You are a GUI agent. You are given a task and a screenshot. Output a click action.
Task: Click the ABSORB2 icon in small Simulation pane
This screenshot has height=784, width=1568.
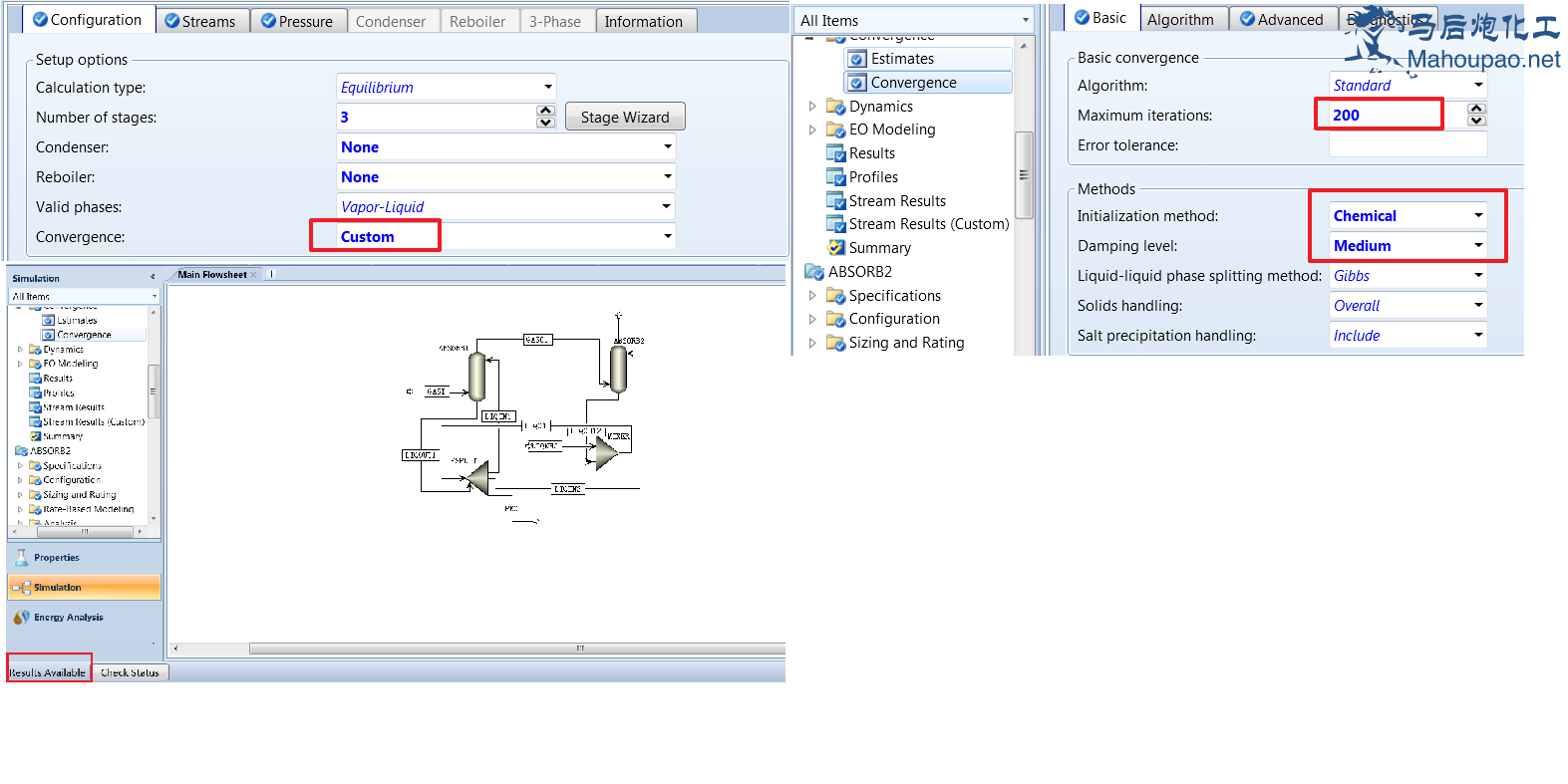click(x=22, y=451)
